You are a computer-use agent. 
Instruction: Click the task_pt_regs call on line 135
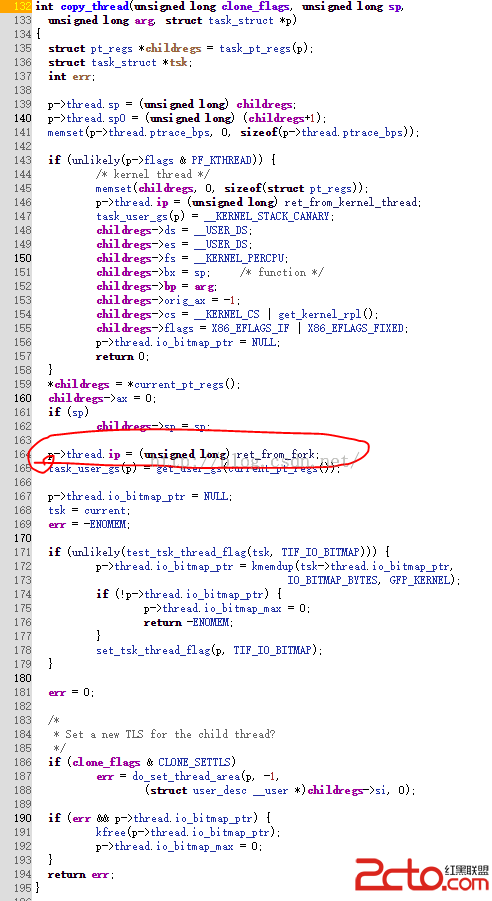255,49
